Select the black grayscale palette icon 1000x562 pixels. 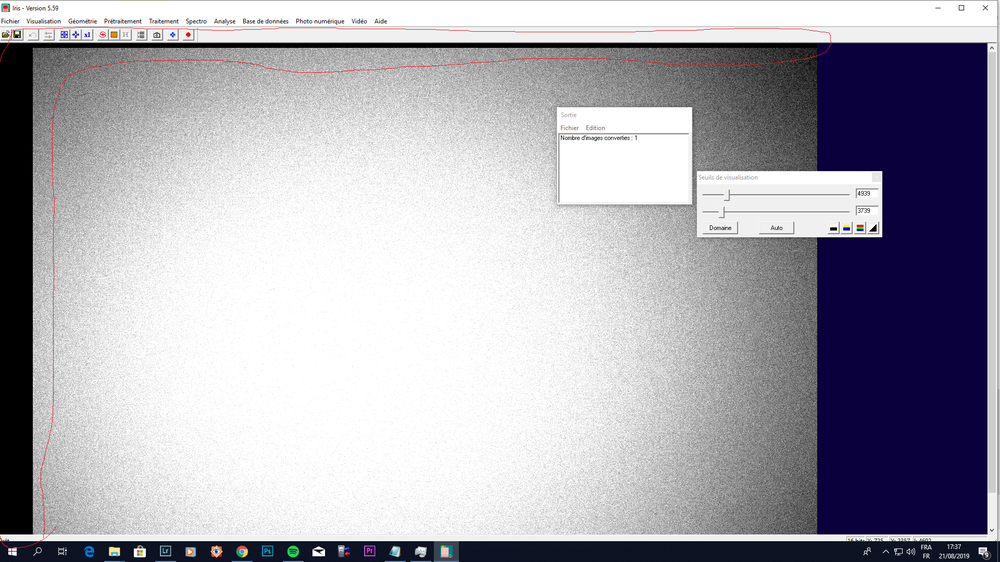click(834, 228)
